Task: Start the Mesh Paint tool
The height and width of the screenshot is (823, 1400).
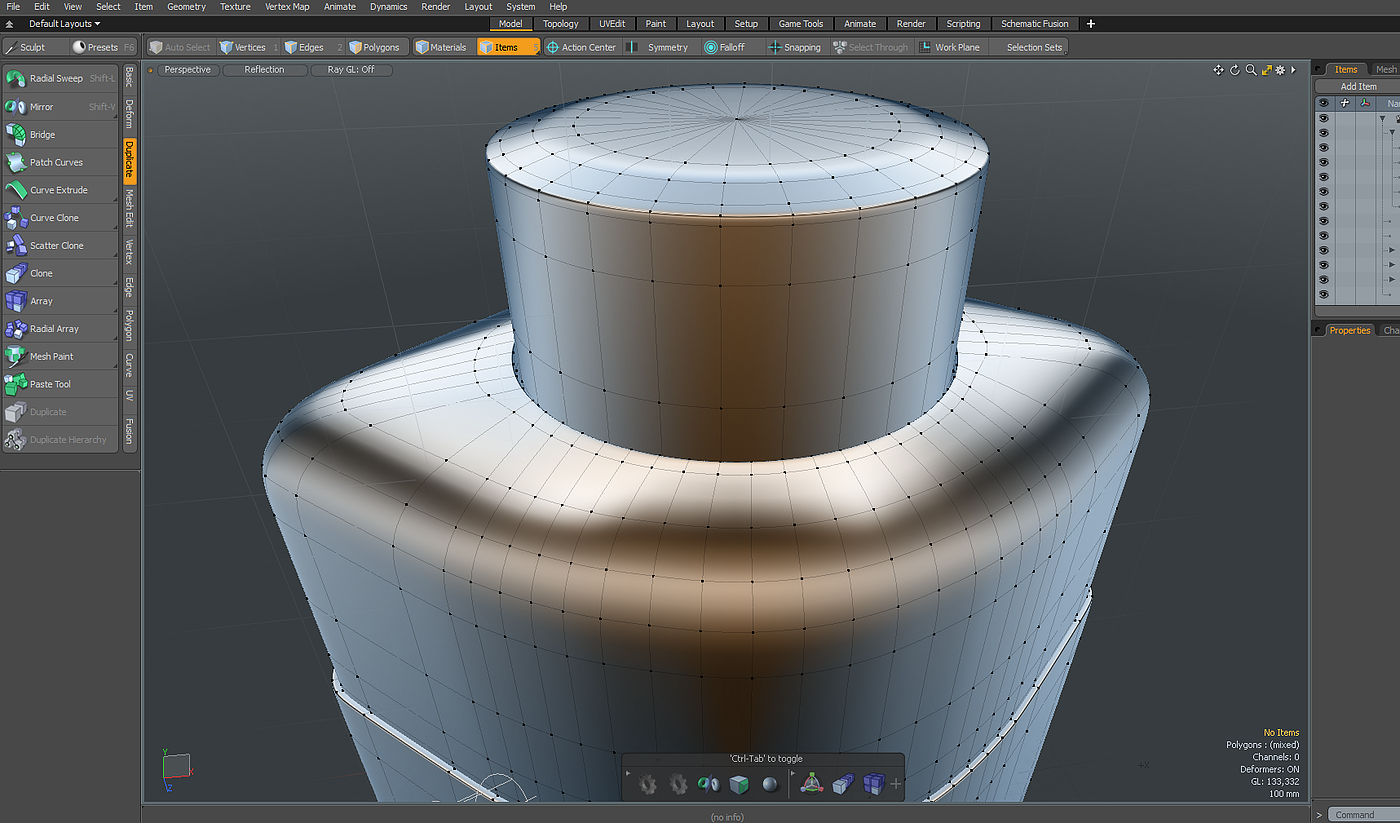Action: [52, 357]
